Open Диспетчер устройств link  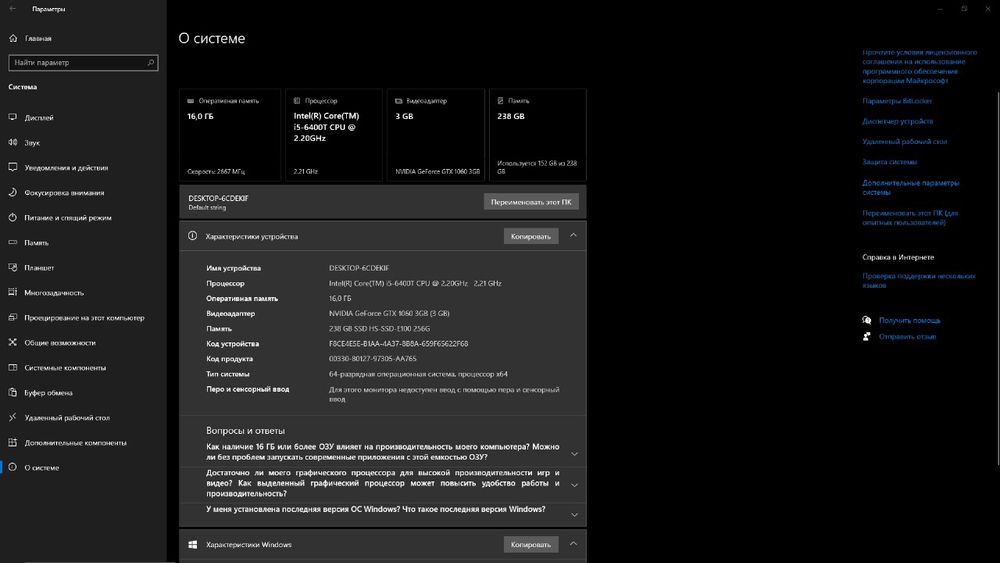[897, 121]
